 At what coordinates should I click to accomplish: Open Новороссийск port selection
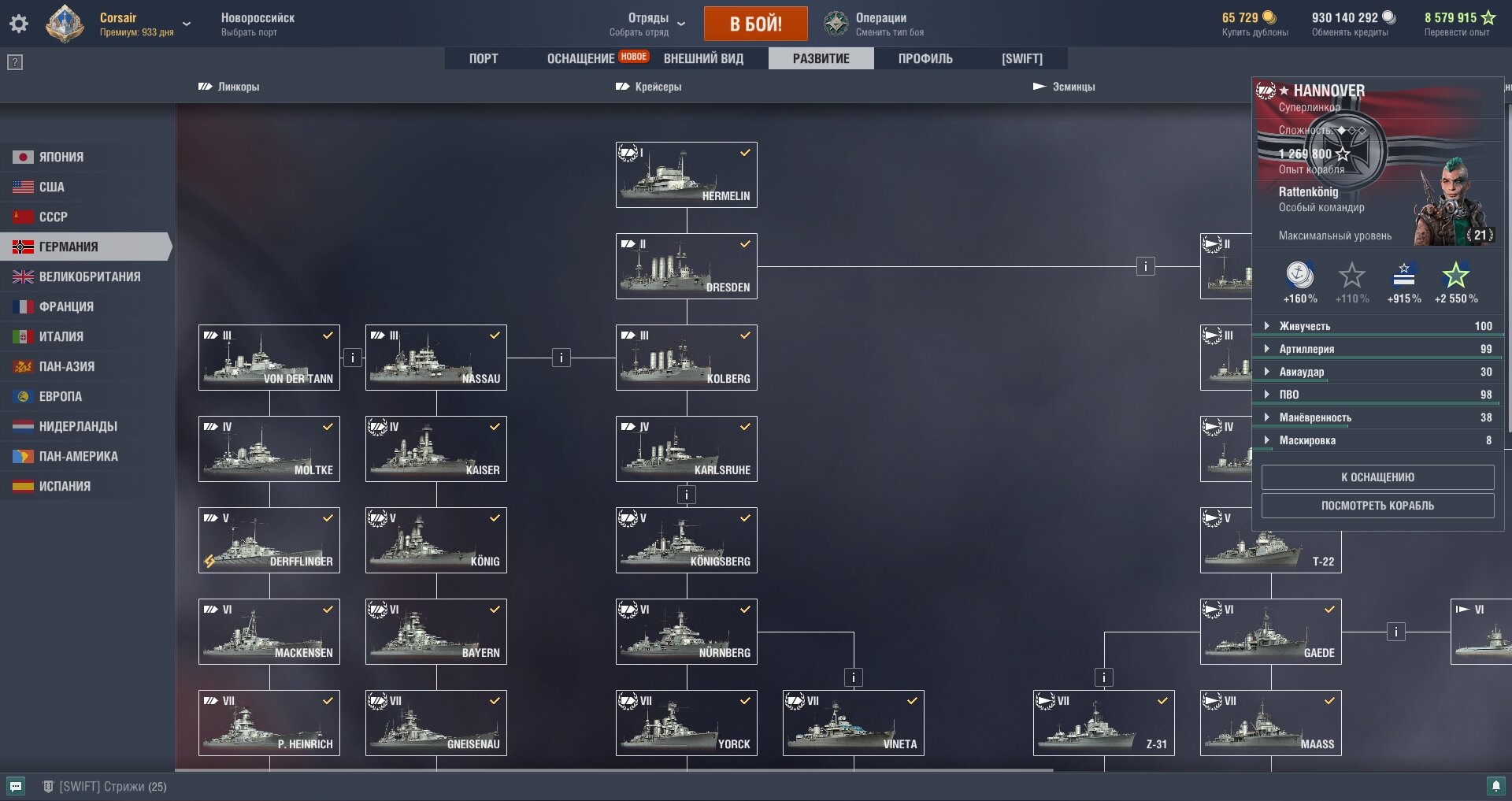pos(258,24)
